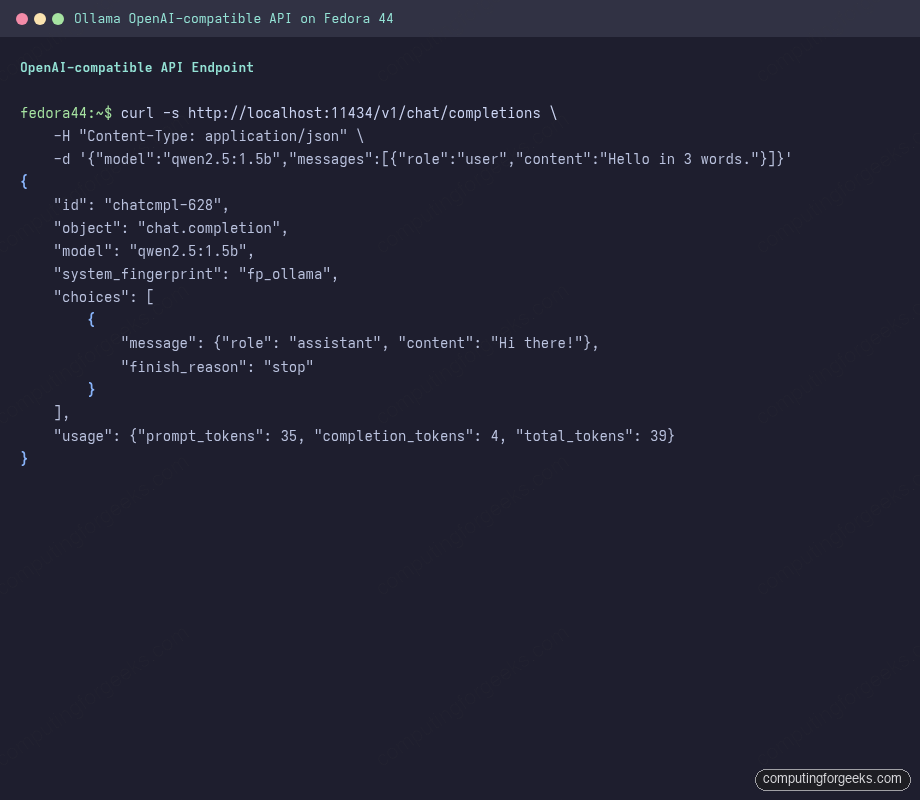Click the 'OpenAI-compatible API Endpoint' heading
Image resolution: width=920 pixels, height=800 pixels.
(137, 67)
